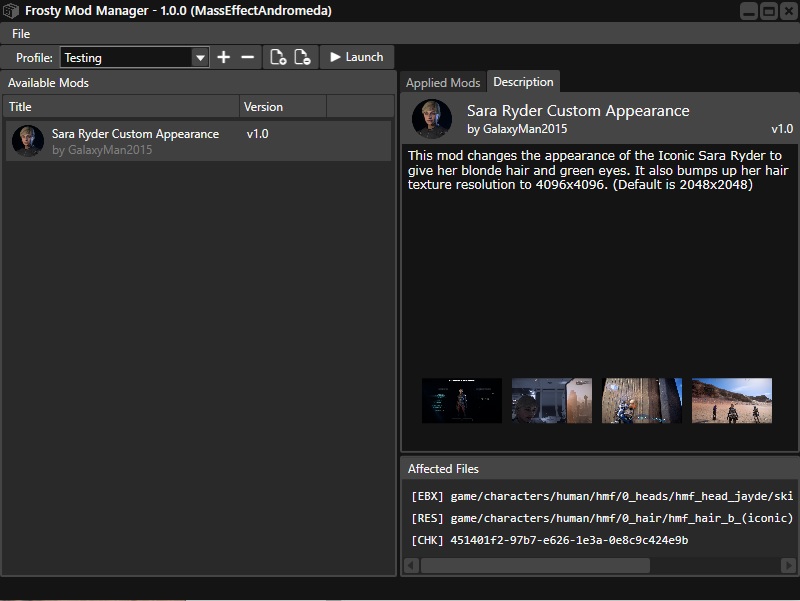Click the add mod file icon
The image size is (800, 601).
pos(278,58)
